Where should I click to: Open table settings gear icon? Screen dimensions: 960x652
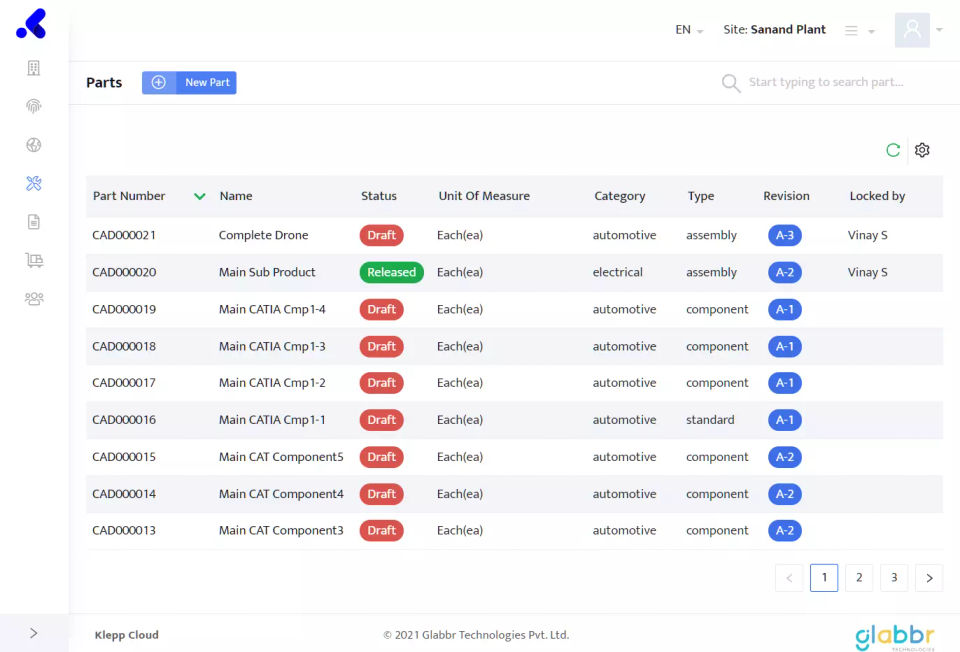922,150
